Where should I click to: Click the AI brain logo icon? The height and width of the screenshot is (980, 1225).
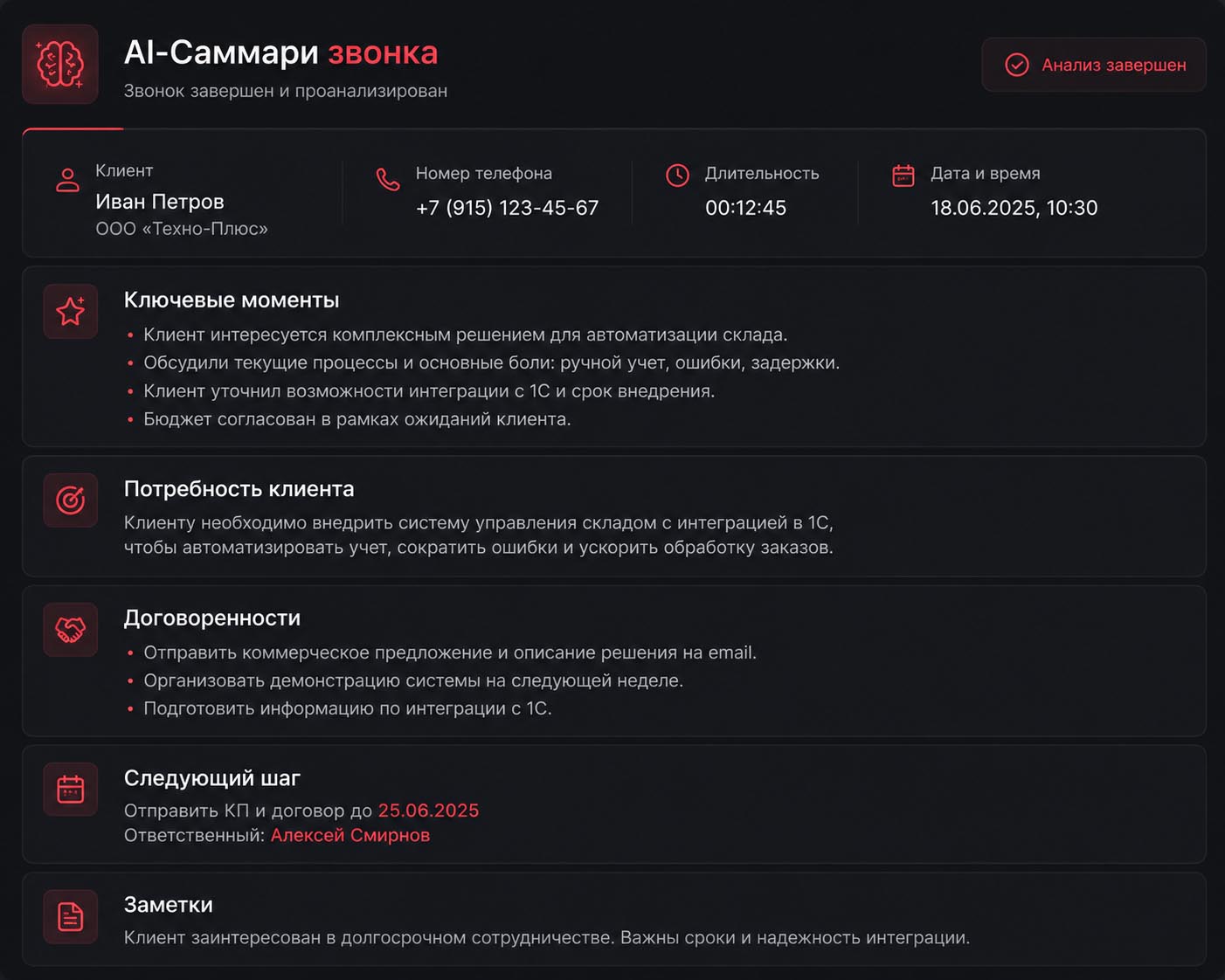[60, 65]
